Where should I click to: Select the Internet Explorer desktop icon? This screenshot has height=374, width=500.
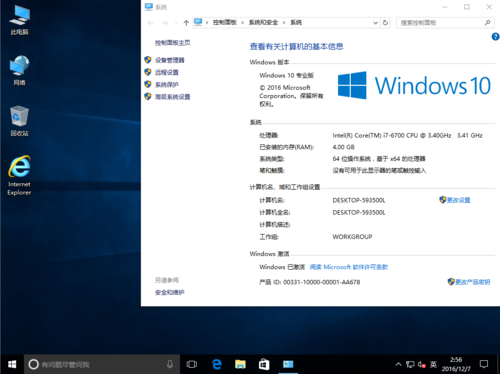pyautogui.click(x=19, y=175)
